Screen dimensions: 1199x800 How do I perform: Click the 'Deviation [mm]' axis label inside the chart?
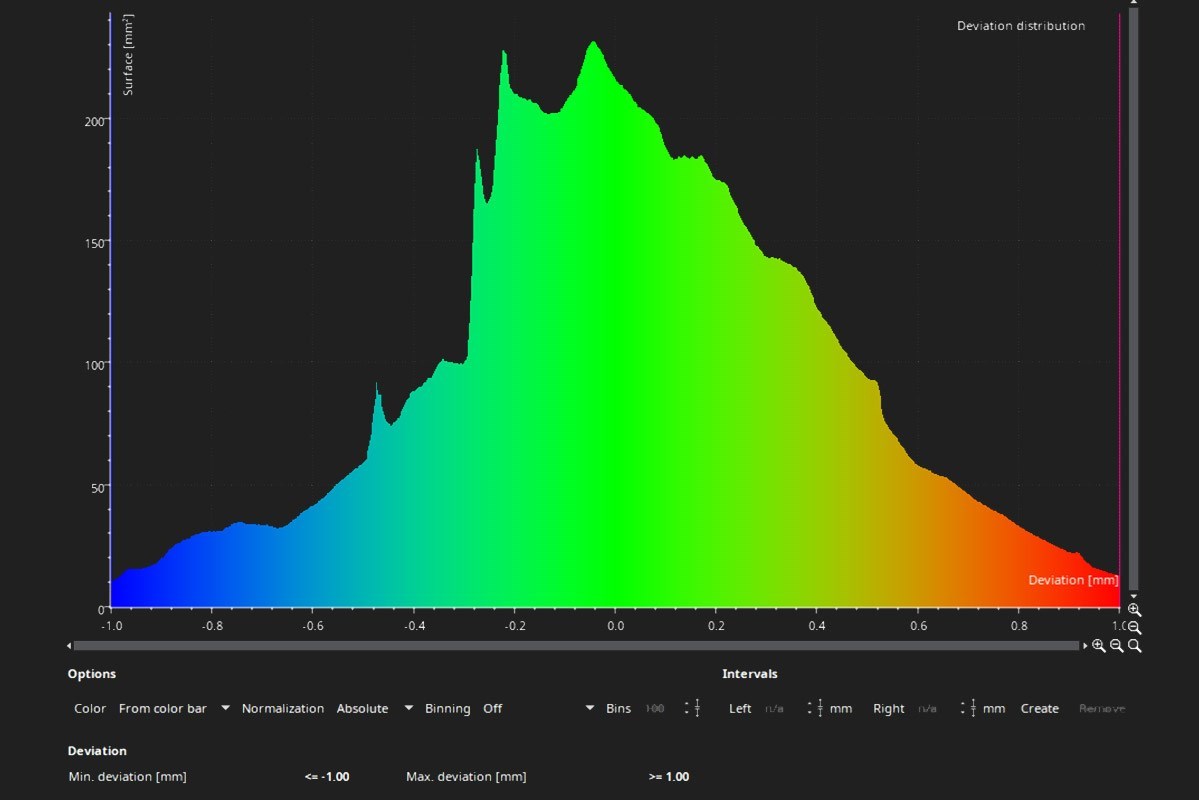tap(1073, 580)
